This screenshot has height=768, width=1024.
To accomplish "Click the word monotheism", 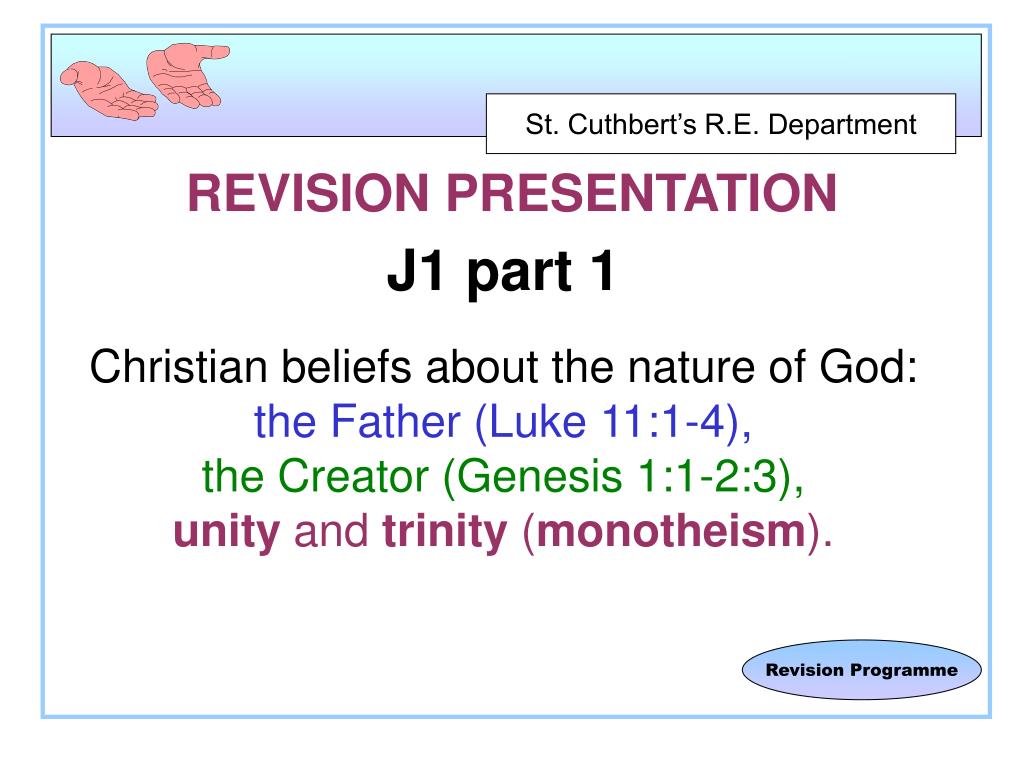I will pos(671,530).
